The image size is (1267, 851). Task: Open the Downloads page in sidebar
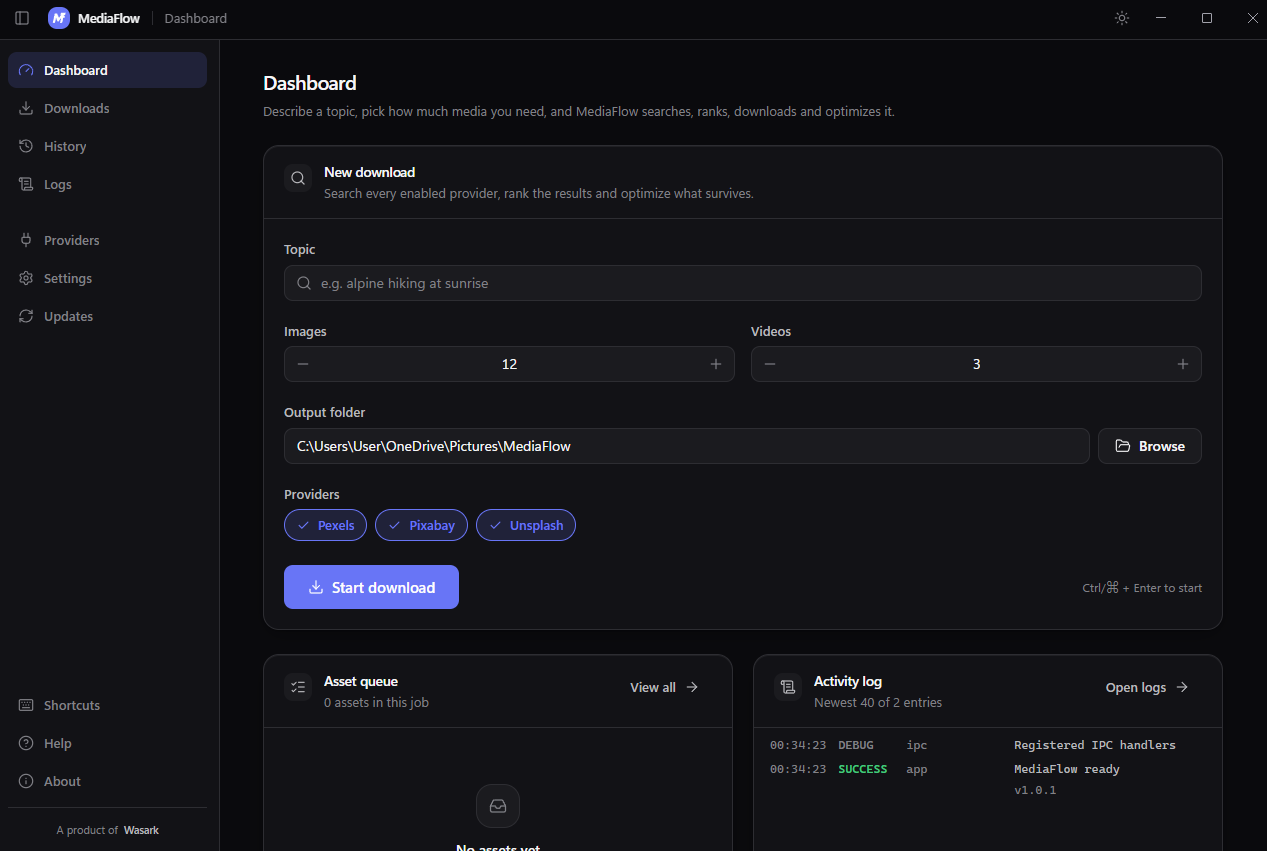[x=107, y=108]
